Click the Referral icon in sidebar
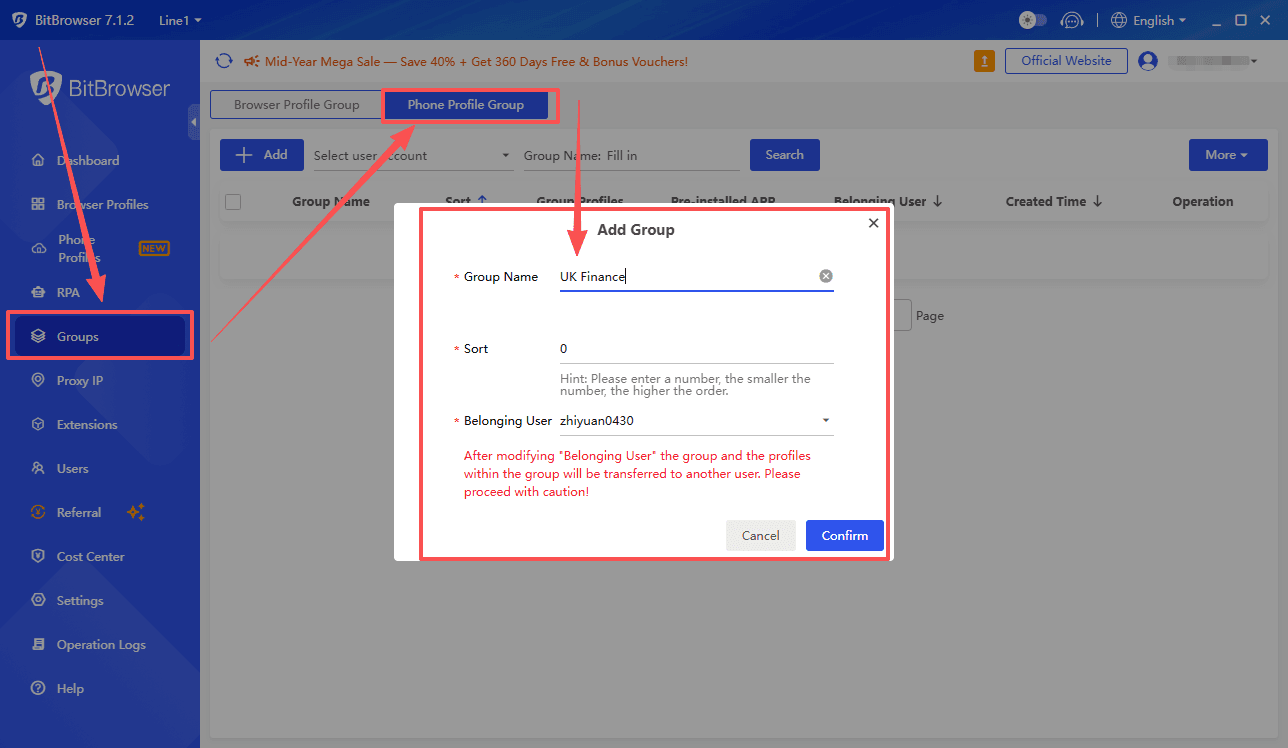The width and height of the screenshot is (1288, 748). click(x=38, y=512)
